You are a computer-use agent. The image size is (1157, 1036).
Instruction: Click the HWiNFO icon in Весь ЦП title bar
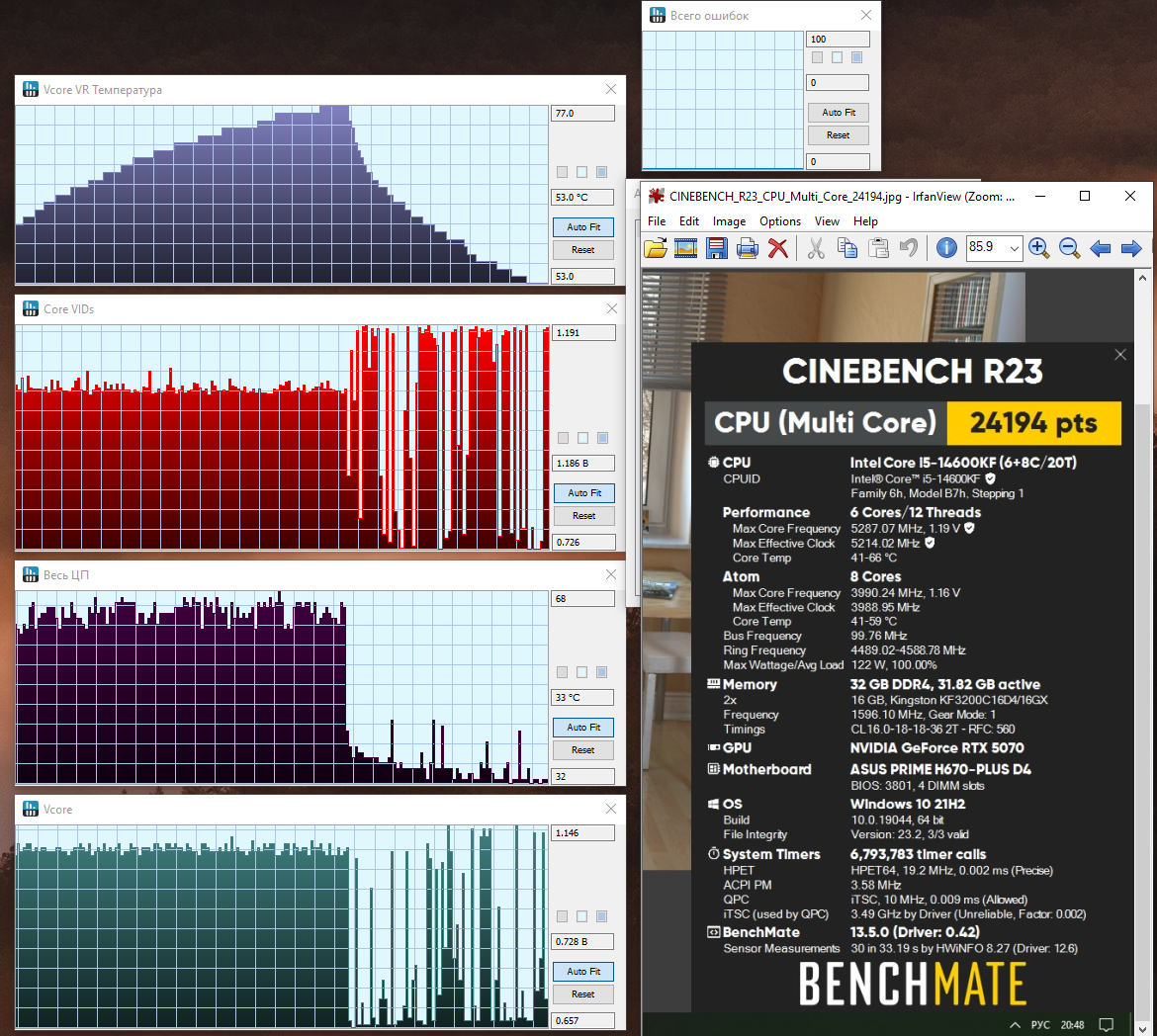pos(31,574)
